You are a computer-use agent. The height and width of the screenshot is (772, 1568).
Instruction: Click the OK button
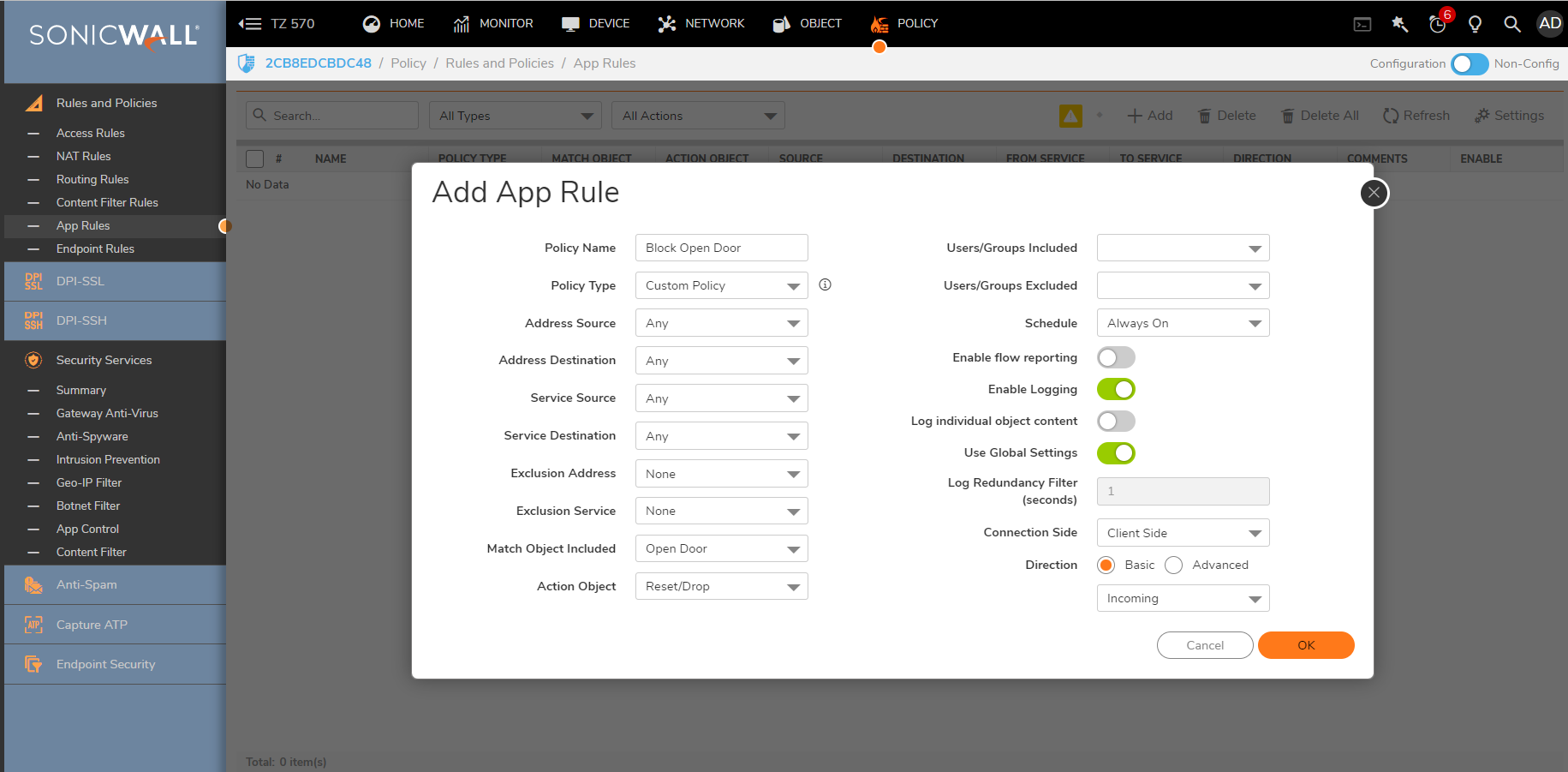[x=1306, y=645]
